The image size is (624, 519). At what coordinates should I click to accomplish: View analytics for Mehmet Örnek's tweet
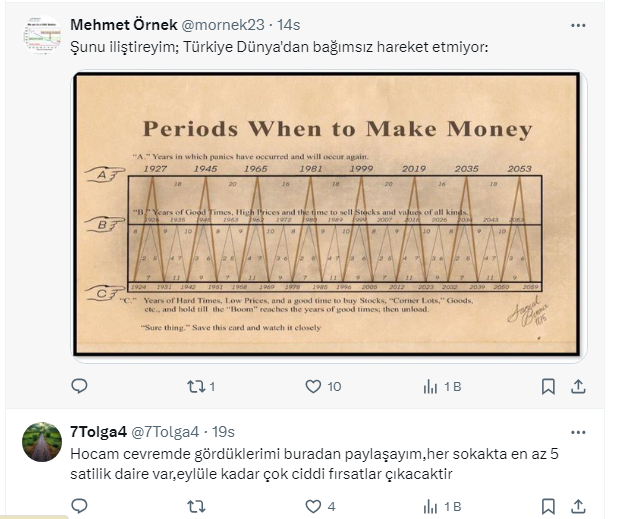pyautogui.click(x=431, y=386)
